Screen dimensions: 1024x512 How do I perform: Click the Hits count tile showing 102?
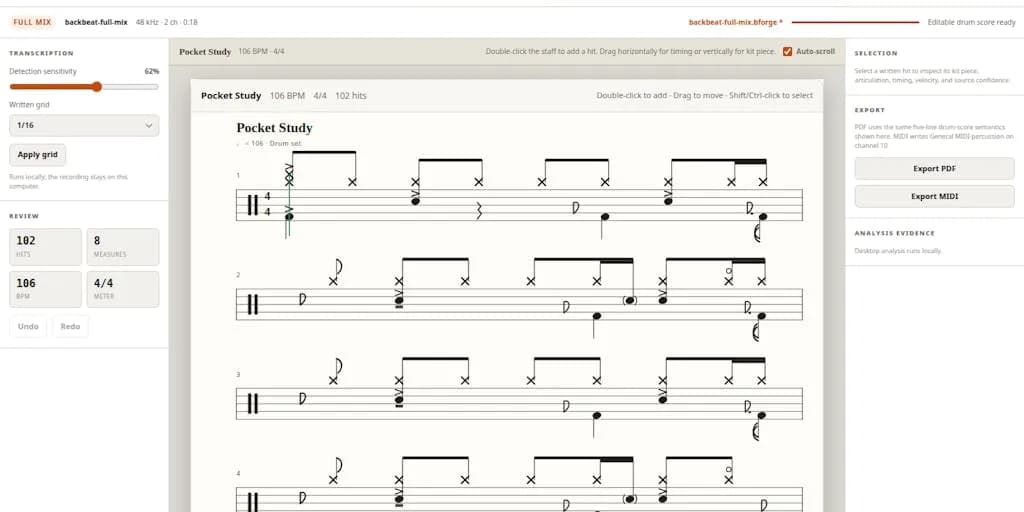point(45,247)
